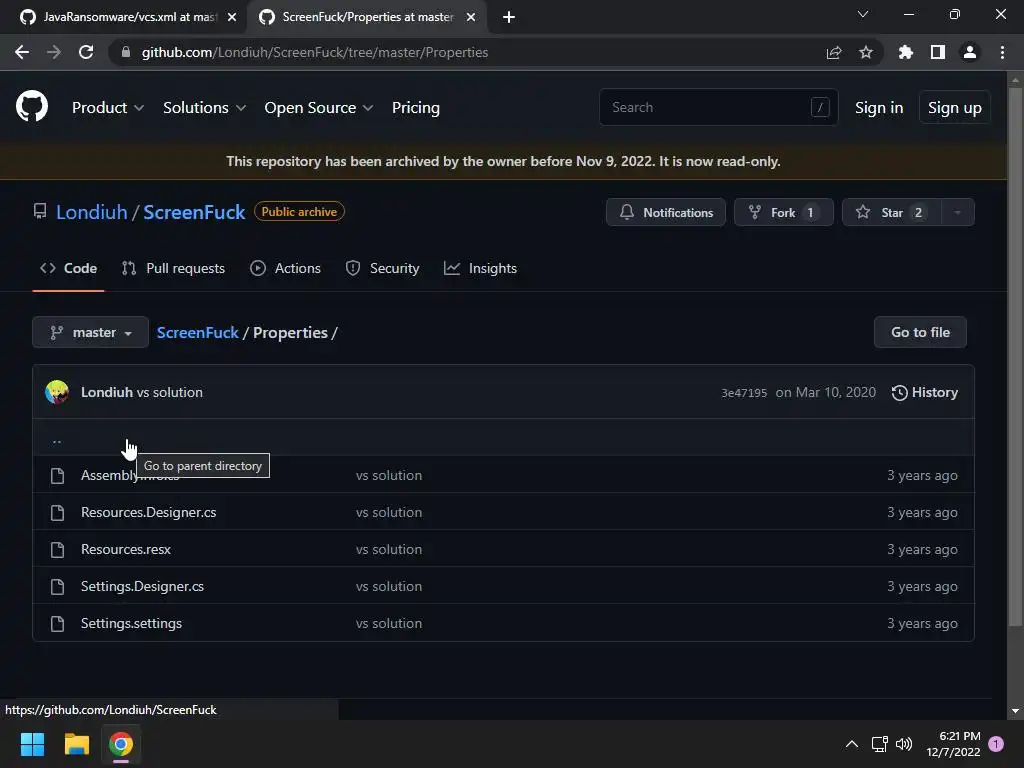Focus the GitHub search field
This screenshot has width=1024, height=768.
718,107
